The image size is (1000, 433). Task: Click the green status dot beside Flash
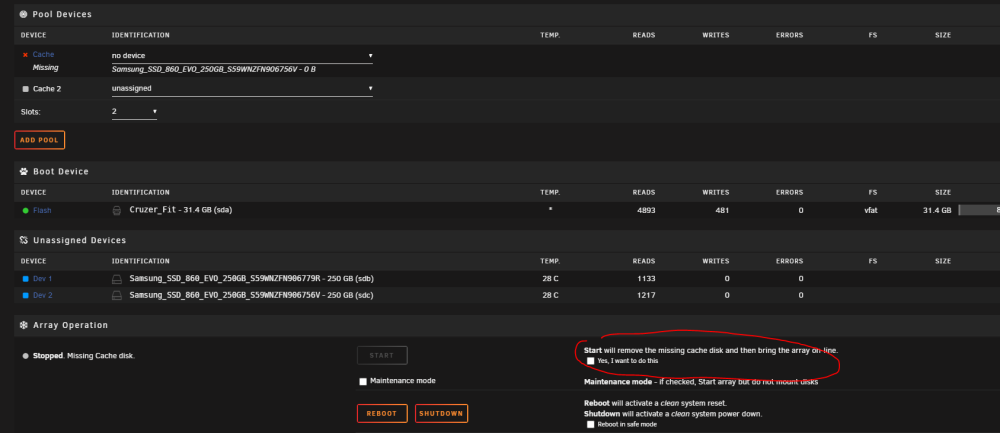pos(26,210)
